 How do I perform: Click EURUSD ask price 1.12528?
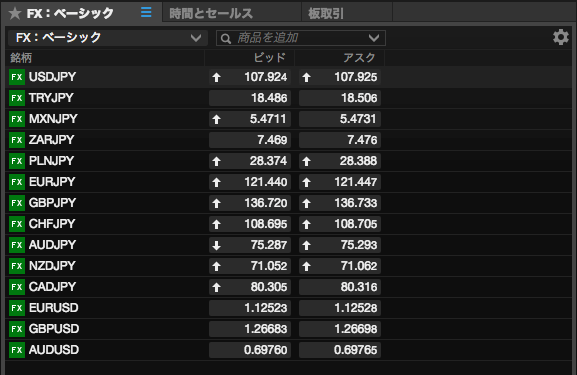[x=340, y=308]
